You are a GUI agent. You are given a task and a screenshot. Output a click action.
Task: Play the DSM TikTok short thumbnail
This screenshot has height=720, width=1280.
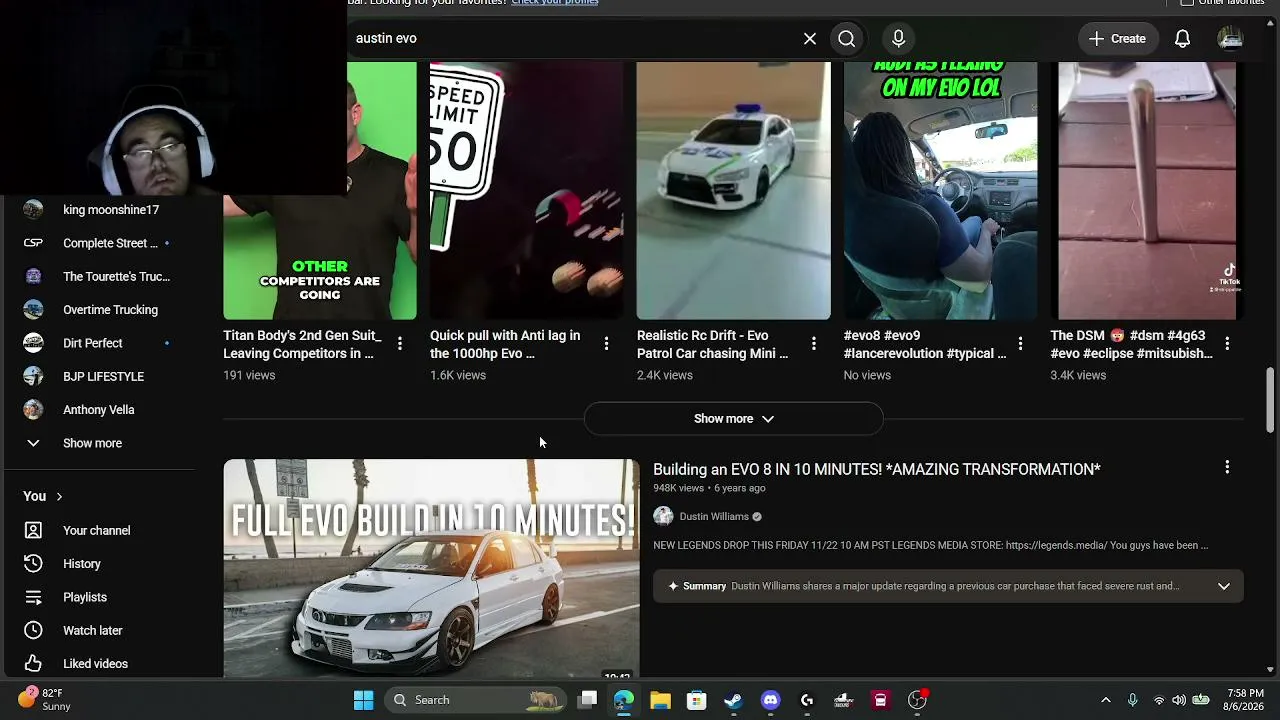pyautogui.click(x=1147, y=191)
